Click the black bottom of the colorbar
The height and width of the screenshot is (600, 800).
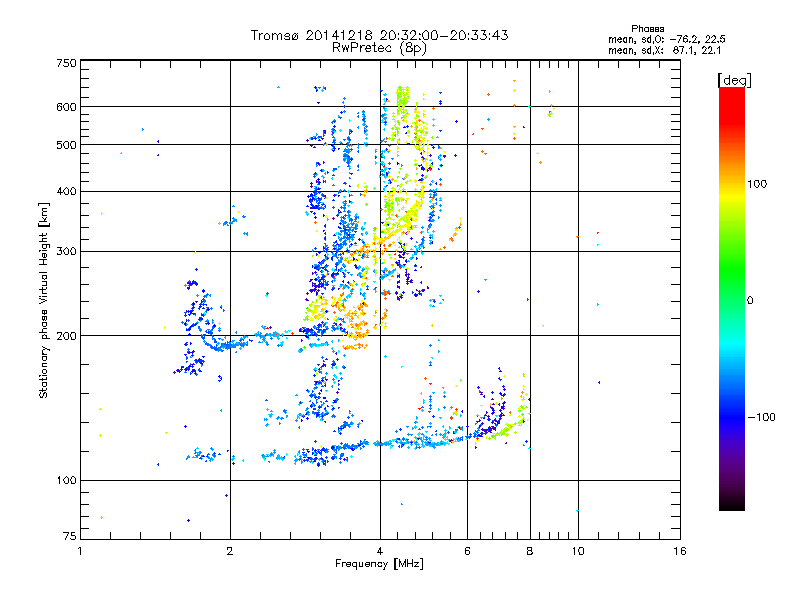pyautogui.click(x=732, y=503)
